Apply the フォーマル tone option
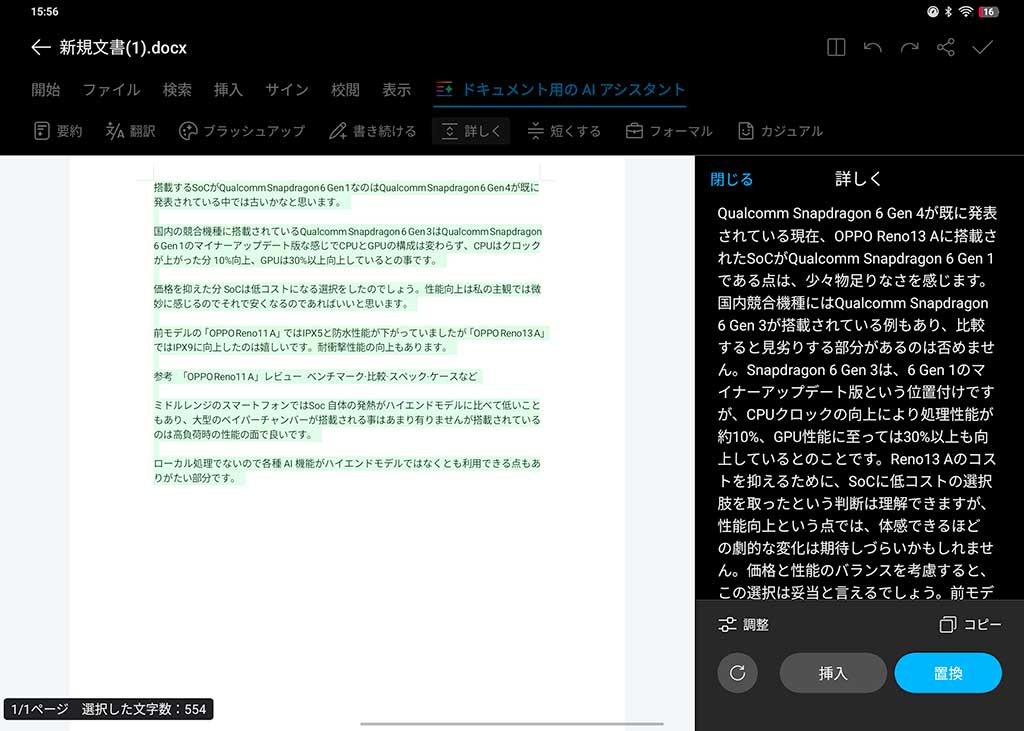This screenshot has width=1024, height=731. [x=669, y=131]
